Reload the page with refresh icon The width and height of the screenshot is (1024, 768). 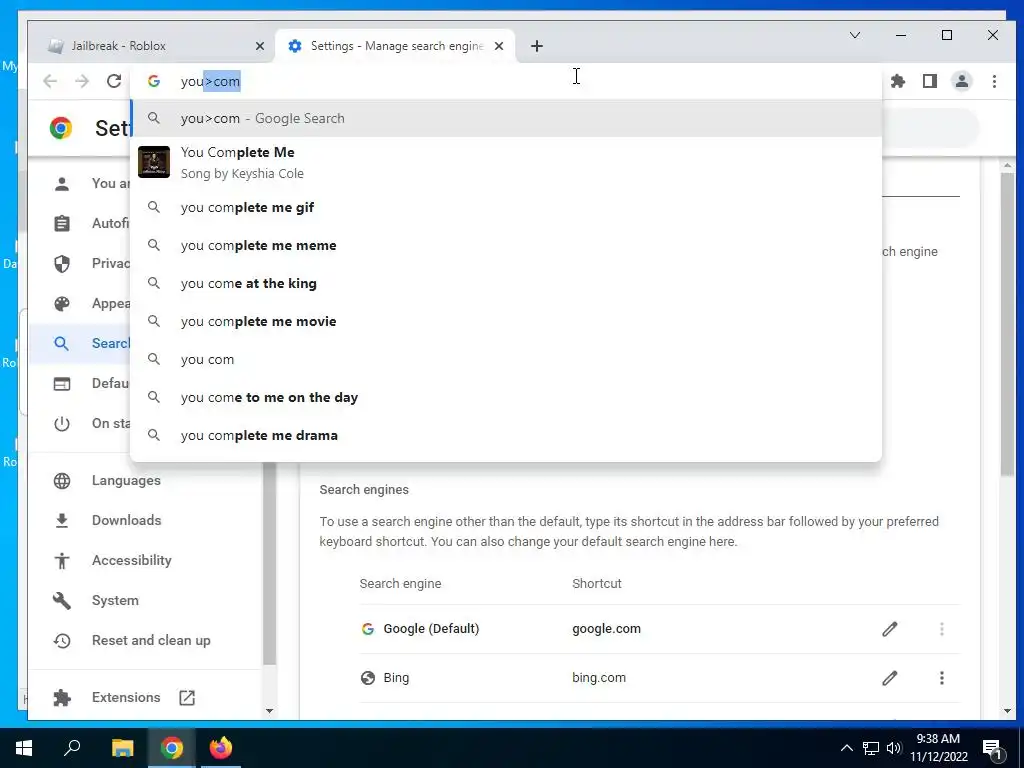[x=114, y=81]
